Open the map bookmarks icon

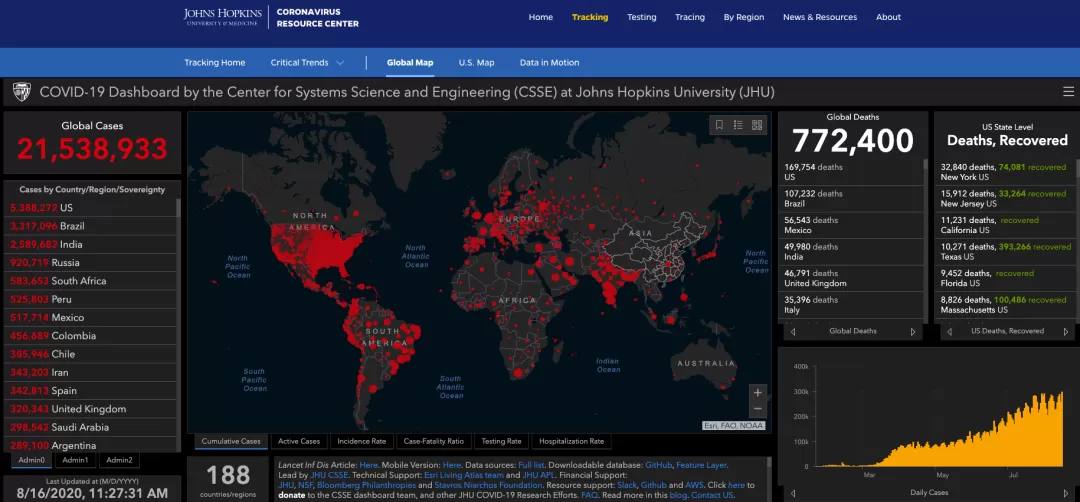[719, 125]
